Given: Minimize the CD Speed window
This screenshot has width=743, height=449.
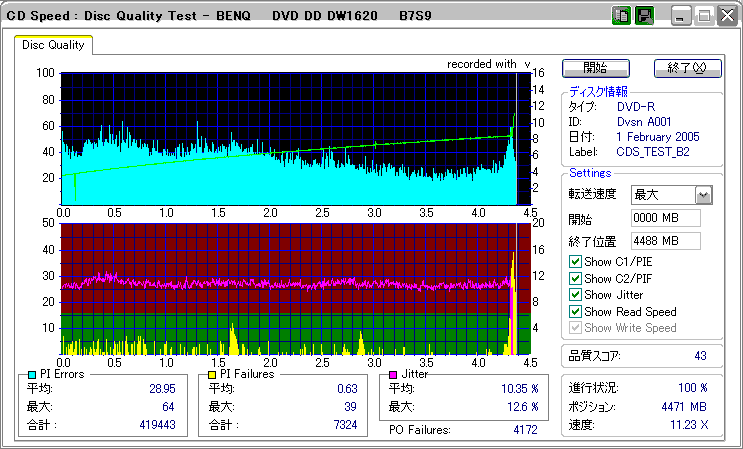Looking at the screenshot, I should pyautogui.click(x=681, y=16).
